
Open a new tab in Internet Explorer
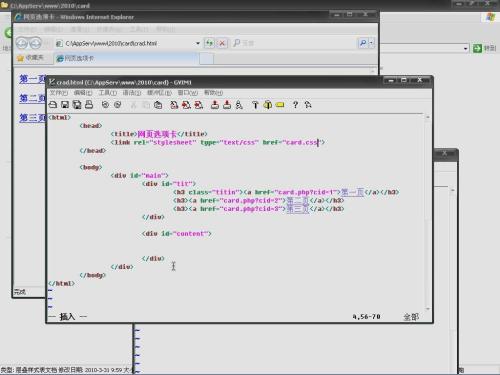[x=206, y=59]
